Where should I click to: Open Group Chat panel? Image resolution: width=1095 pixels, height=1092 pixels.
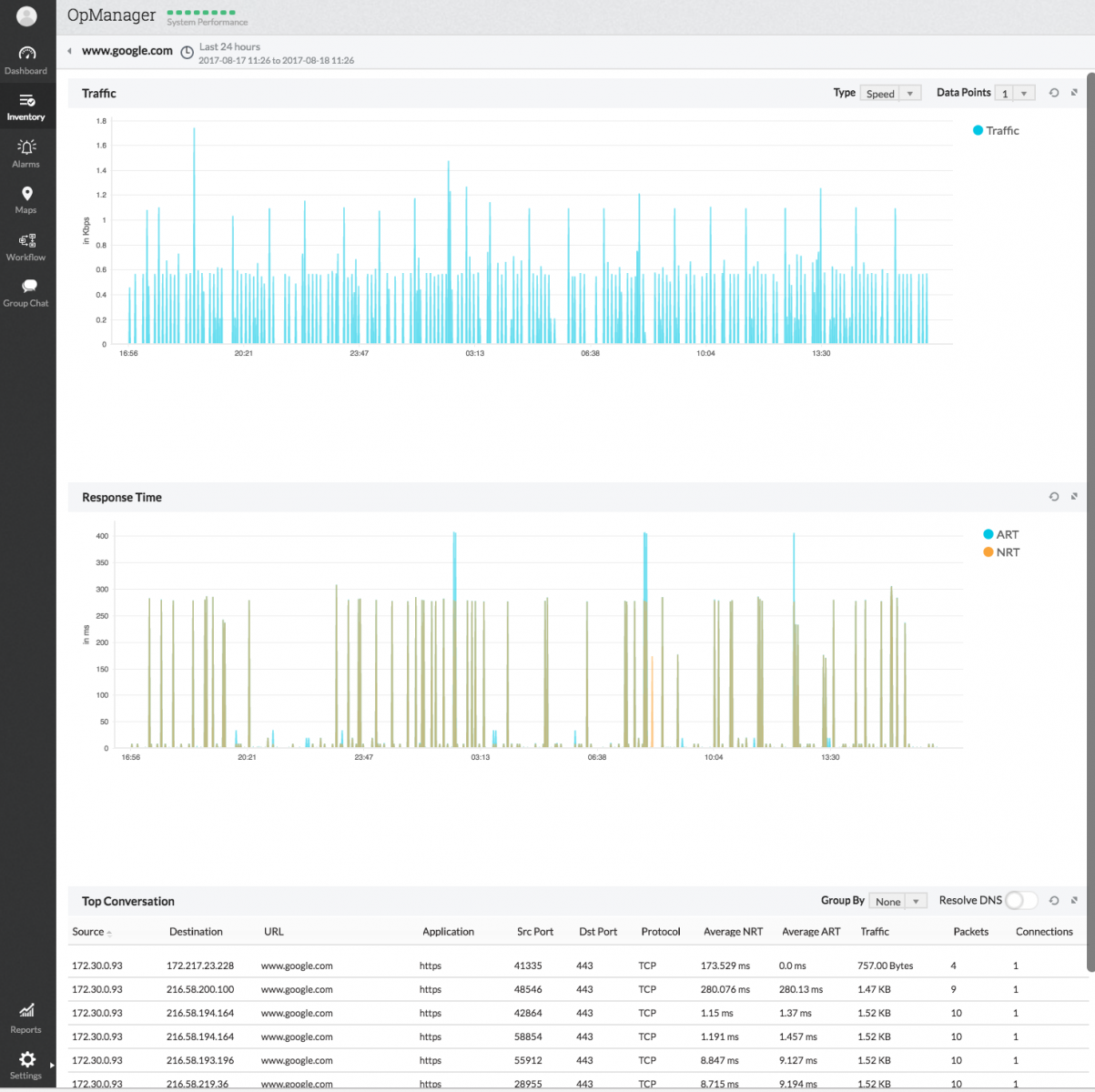click(26, 293)
